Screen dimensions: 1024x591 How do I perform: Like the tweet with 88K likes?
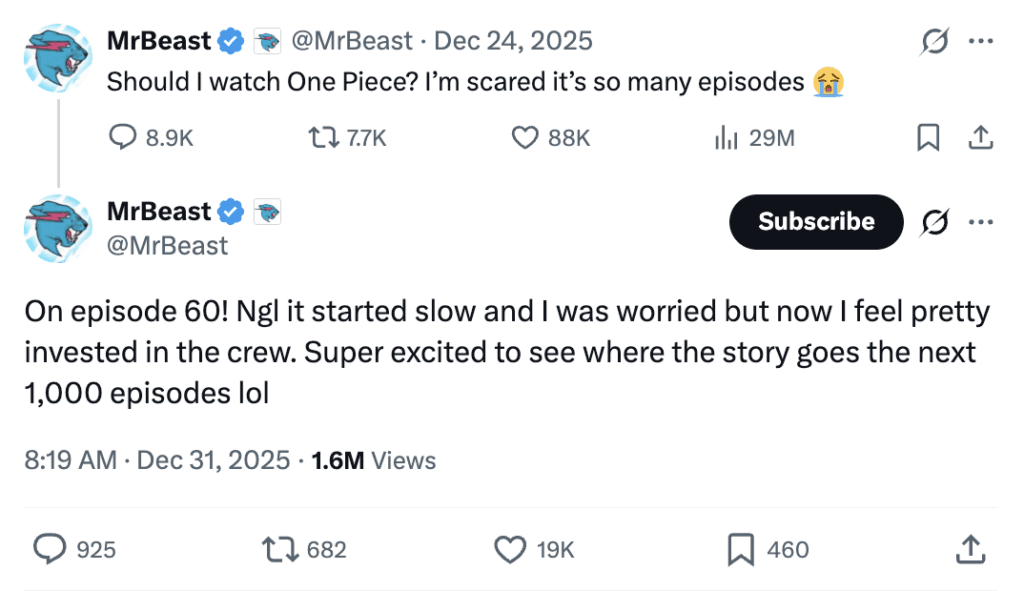point(526,138)
